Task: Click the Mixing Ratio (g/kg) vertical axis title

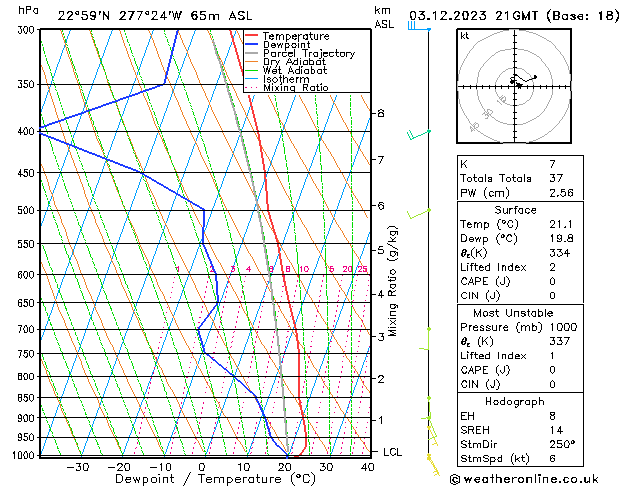Action: (392, 281)
